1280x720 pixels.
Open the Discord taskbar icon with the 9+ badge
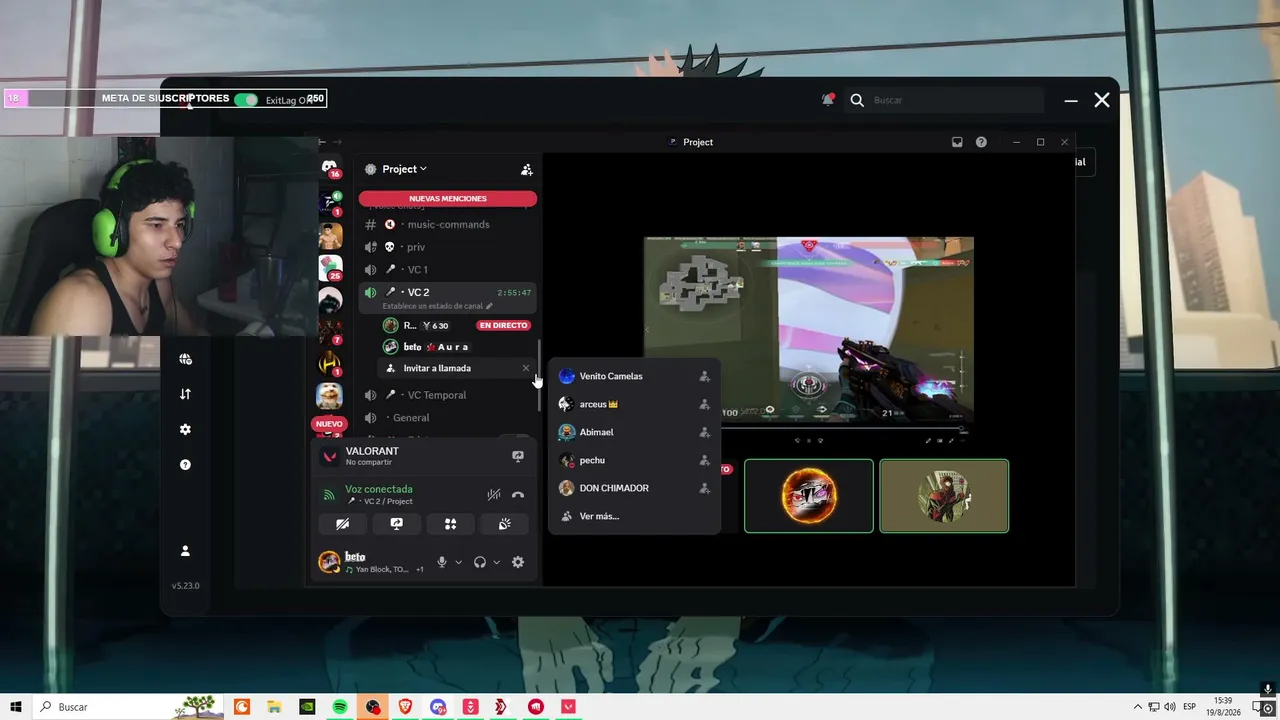tap(438, 707)
